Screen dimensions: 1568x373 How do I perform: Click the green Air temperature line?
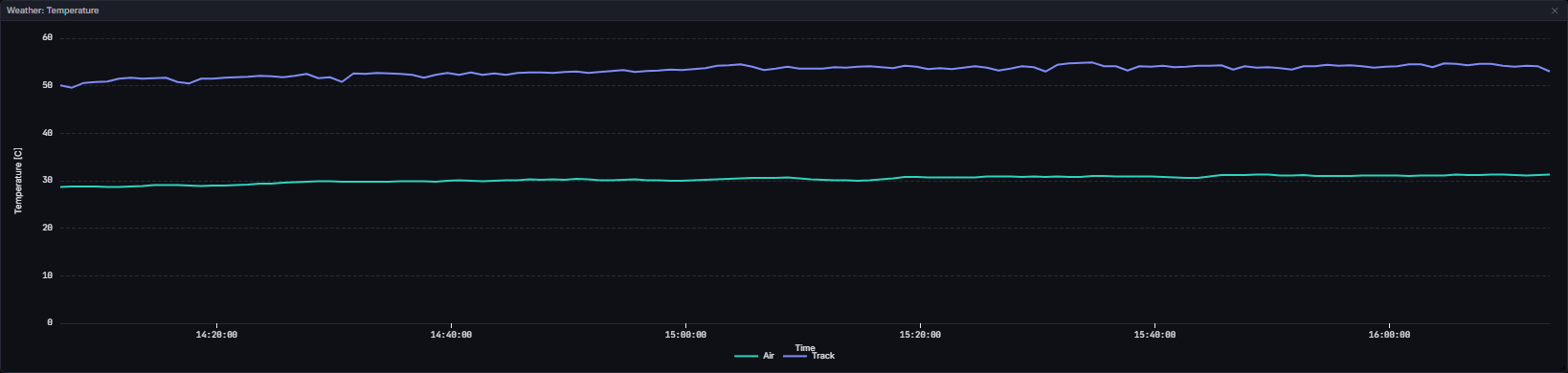coord(804,178)
